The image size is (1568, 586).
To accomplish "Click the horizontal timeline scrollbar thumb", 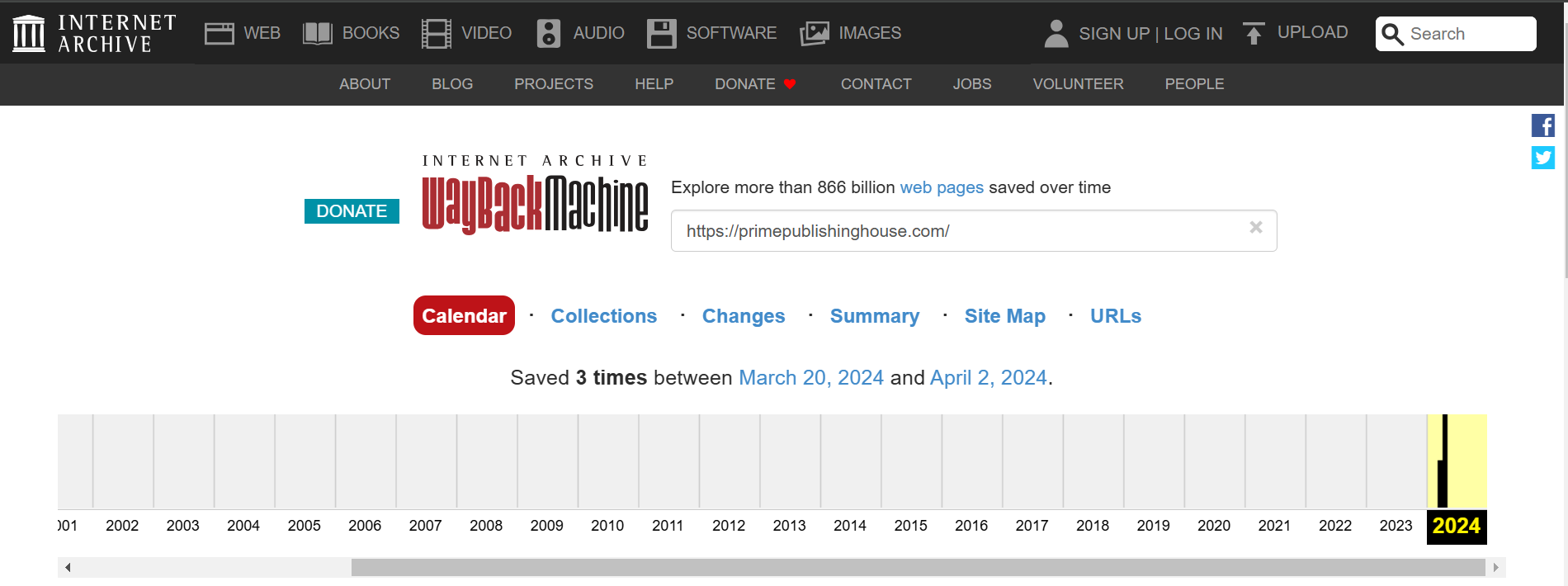I will (x=918, y=567).
